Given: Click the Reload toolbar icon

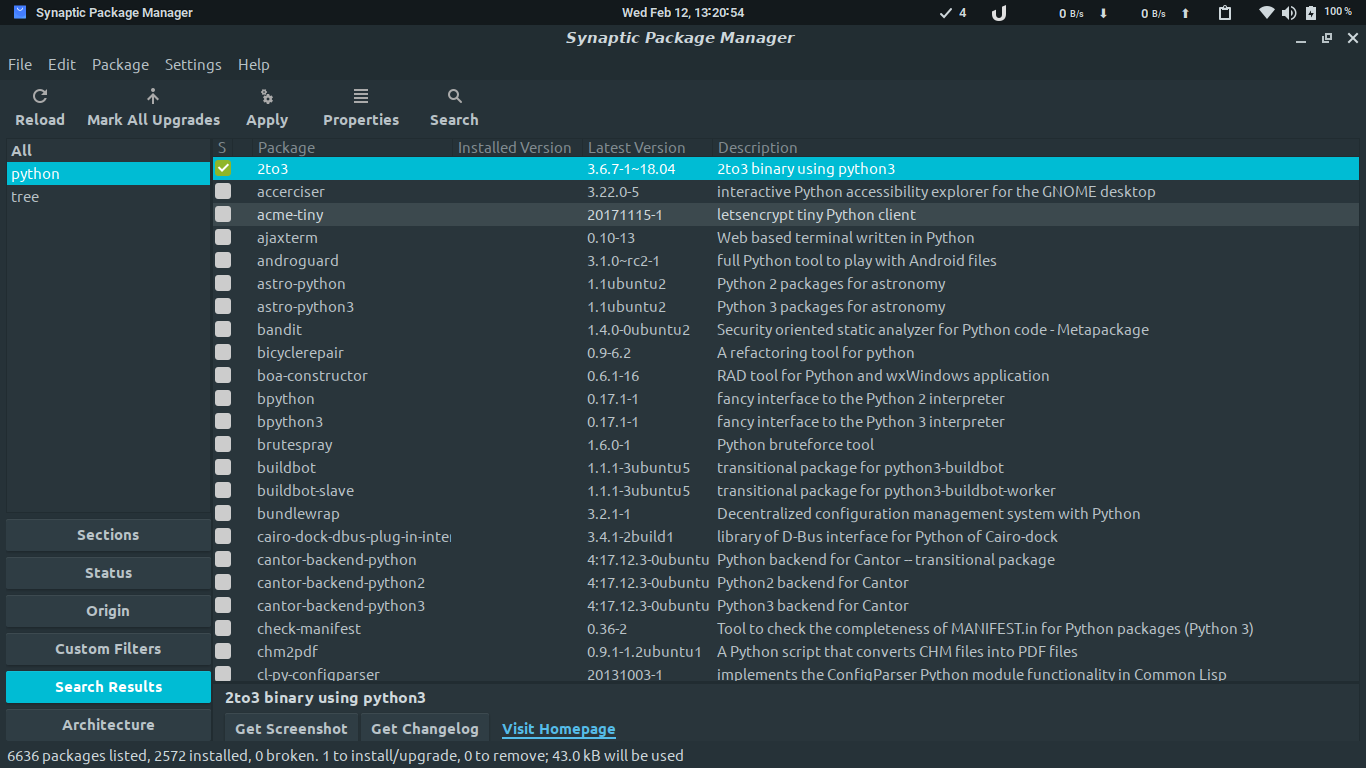Looking at the screenshot, I should [40, 97].
